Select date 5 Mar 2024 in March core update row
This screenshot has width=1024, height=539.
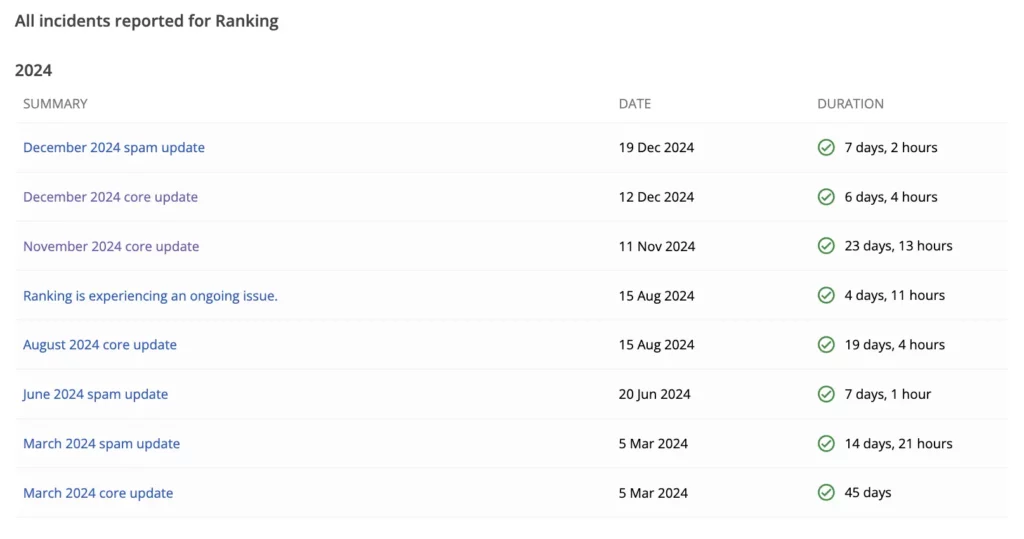[653, 493]
